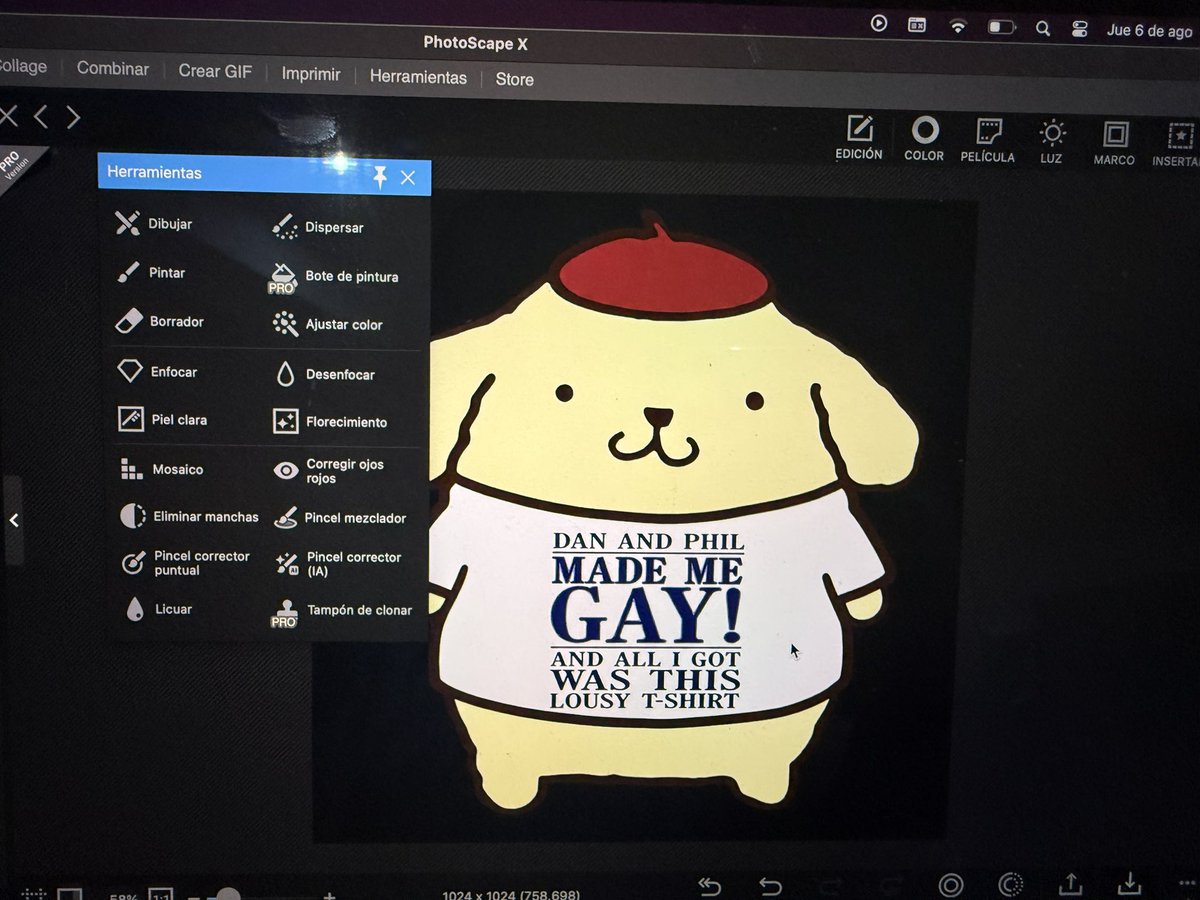Screen dimensions: 1200x900
Task: Go to the next image arrow
Action: point(73,118)
